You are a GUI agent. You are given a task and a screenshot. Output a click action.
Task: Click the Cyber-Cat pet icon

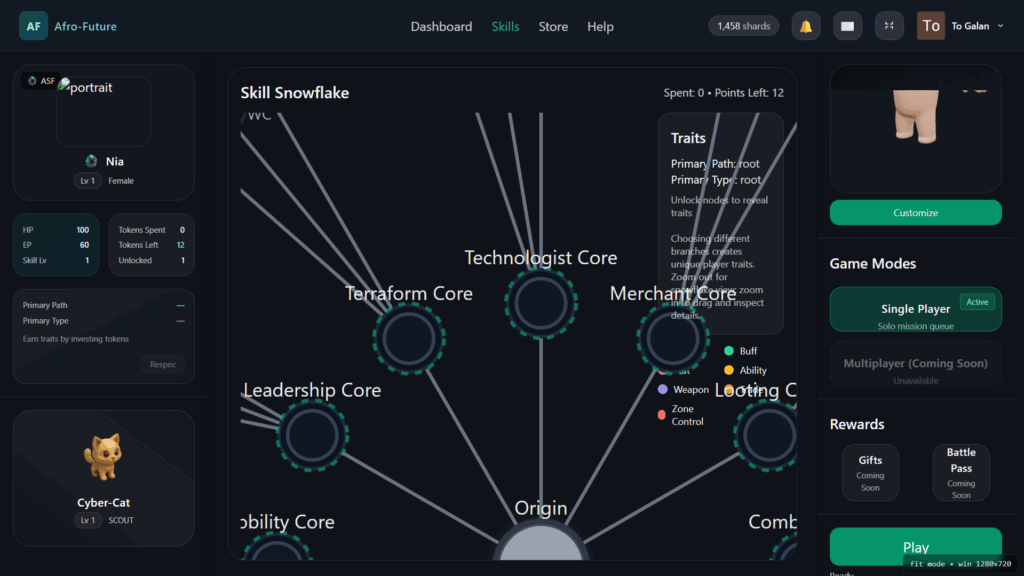pos(103,457)
